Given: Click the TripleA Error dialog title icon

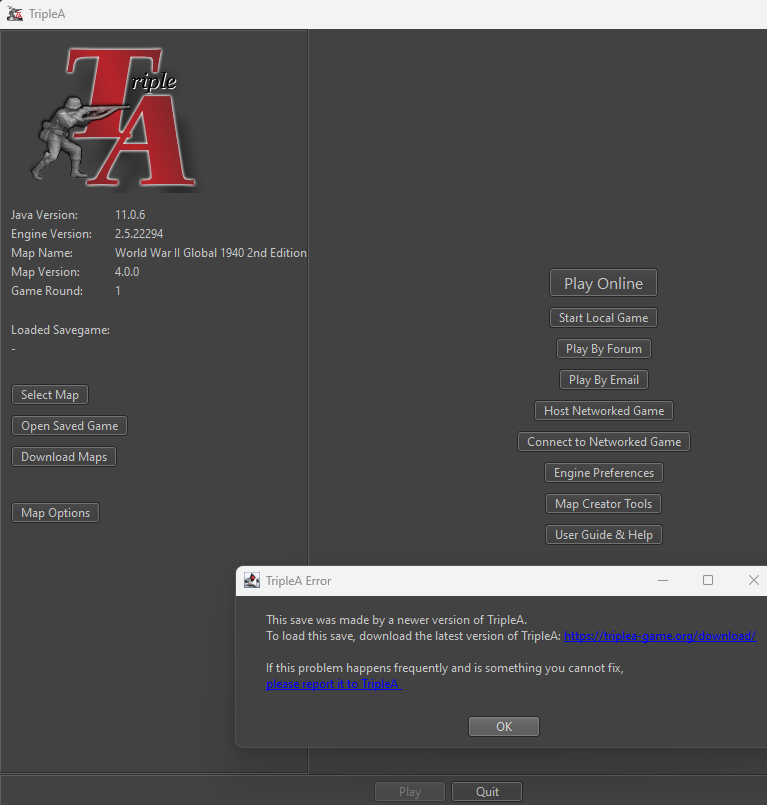Looking at the screenshot, I should (252, 580).
